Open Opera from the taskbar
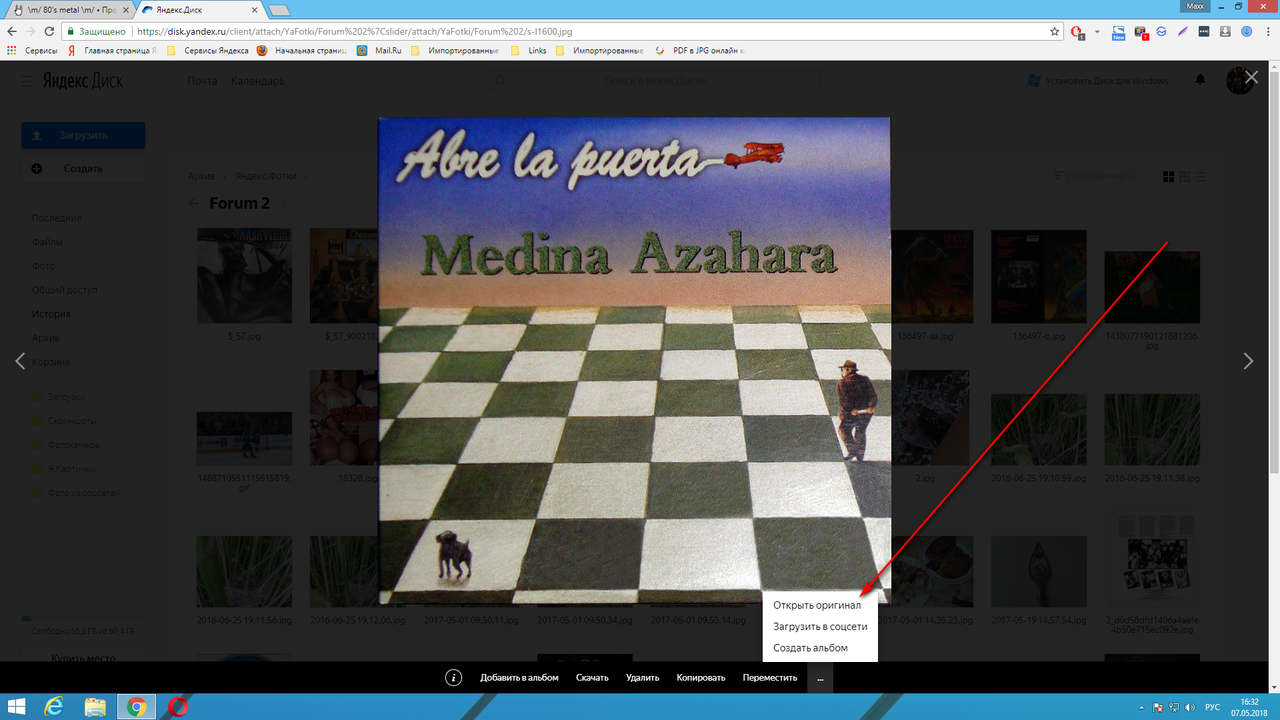 pos(178,707)
